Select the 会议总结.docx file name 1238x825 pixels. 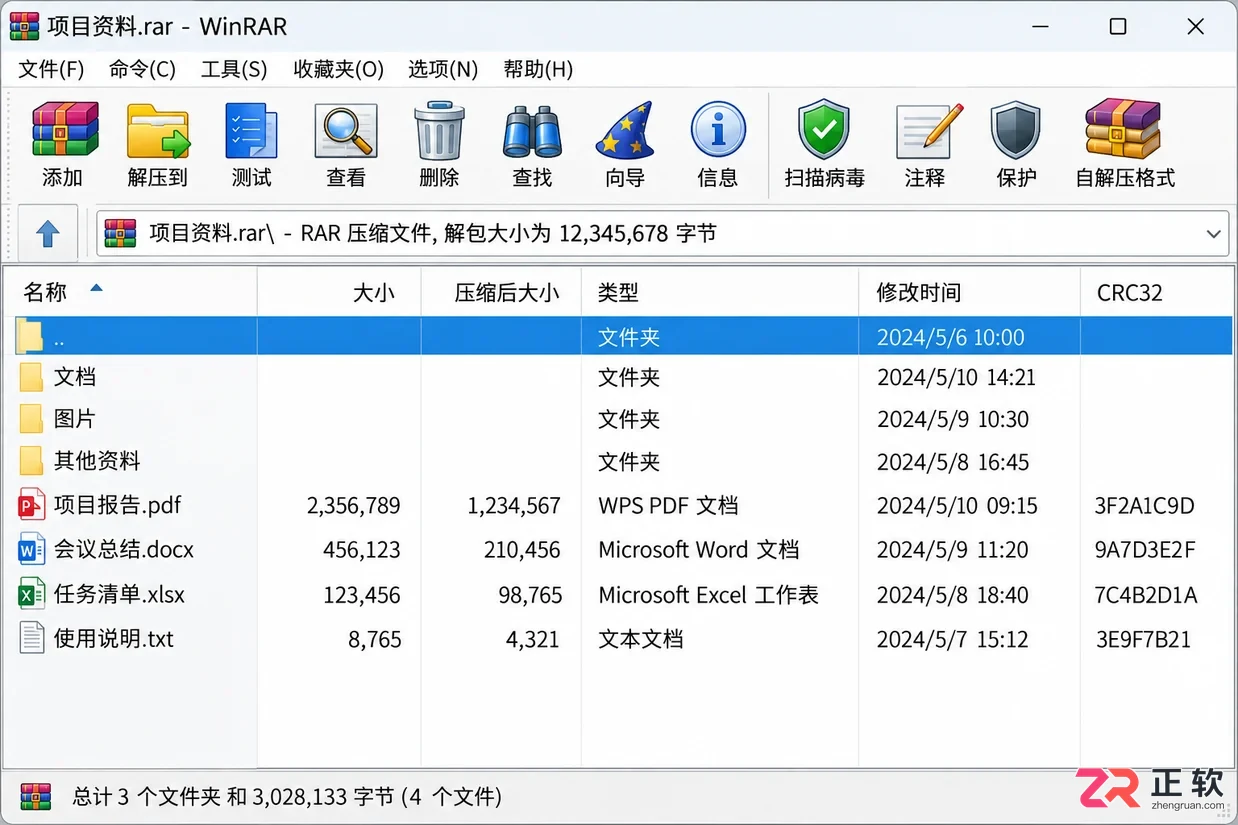123,549
